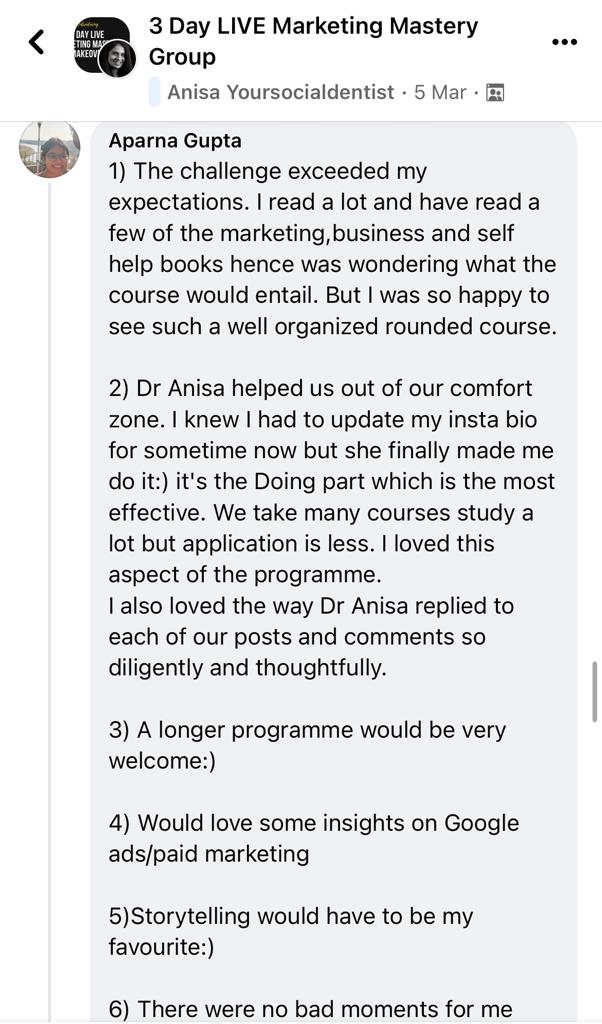Open the 3 Day LIVE Marketing Mastery Group title
This screenshot has width=602, height=1024.
point(313,41)
